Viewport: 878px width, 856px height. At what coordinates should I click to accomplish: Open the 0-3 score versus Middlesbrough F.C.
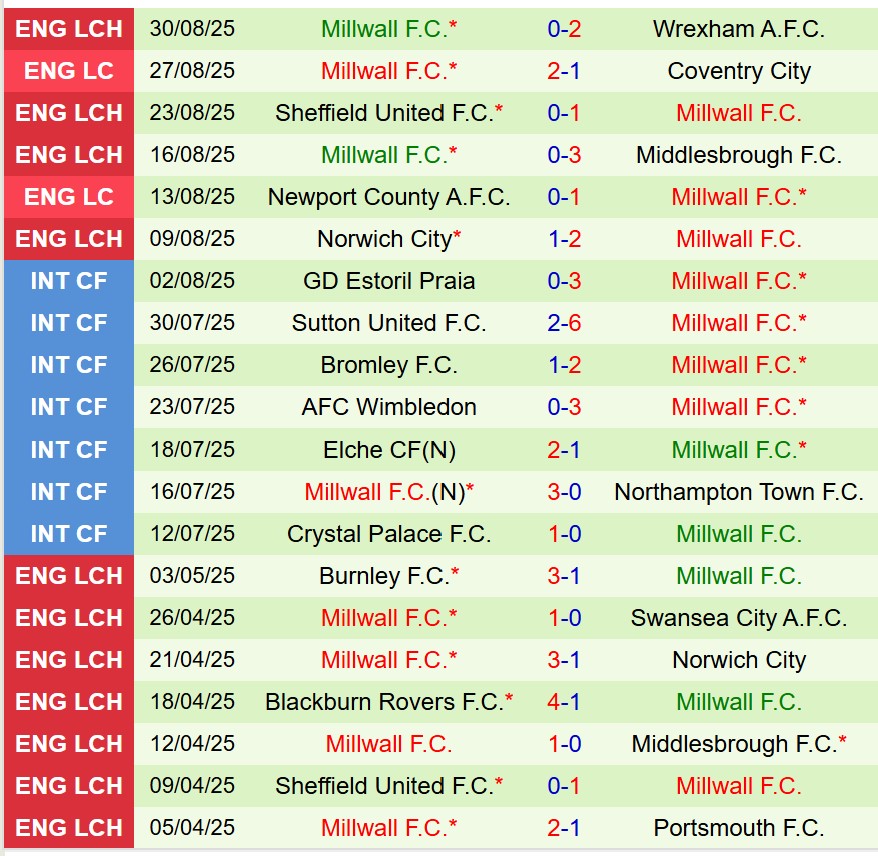(x=564, y=155)
